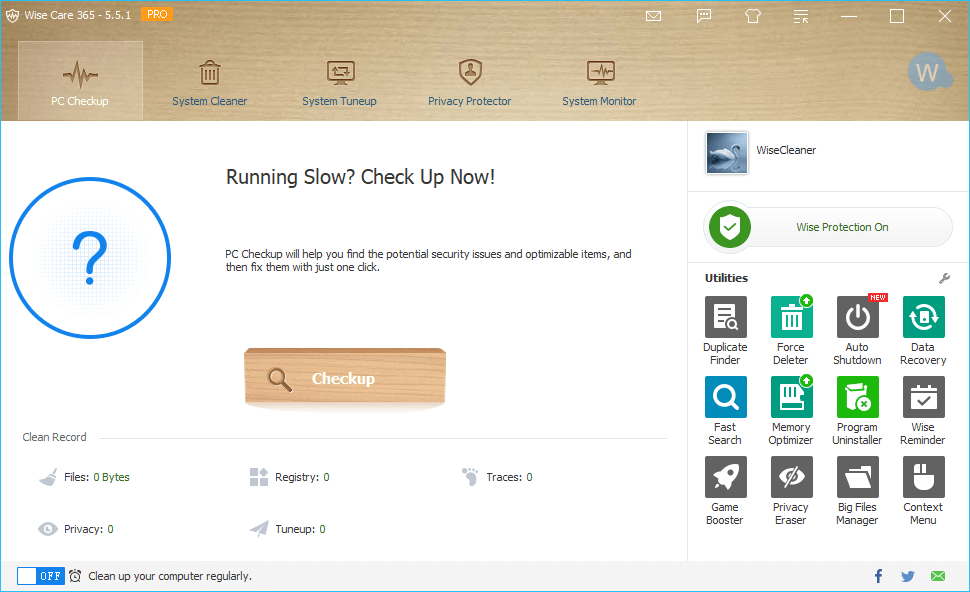
Task: Open the skin (shirt) icon
Action: 753,16
